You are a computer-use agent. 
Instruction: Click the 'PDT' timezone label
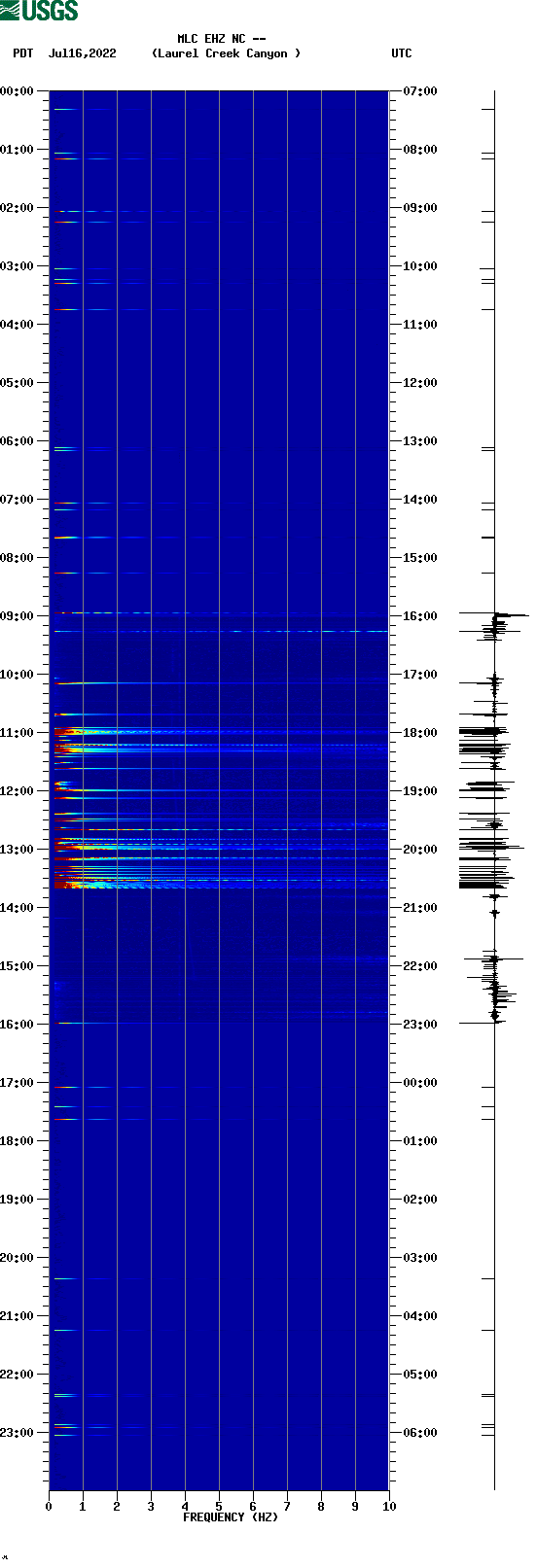tap(22, 53)
